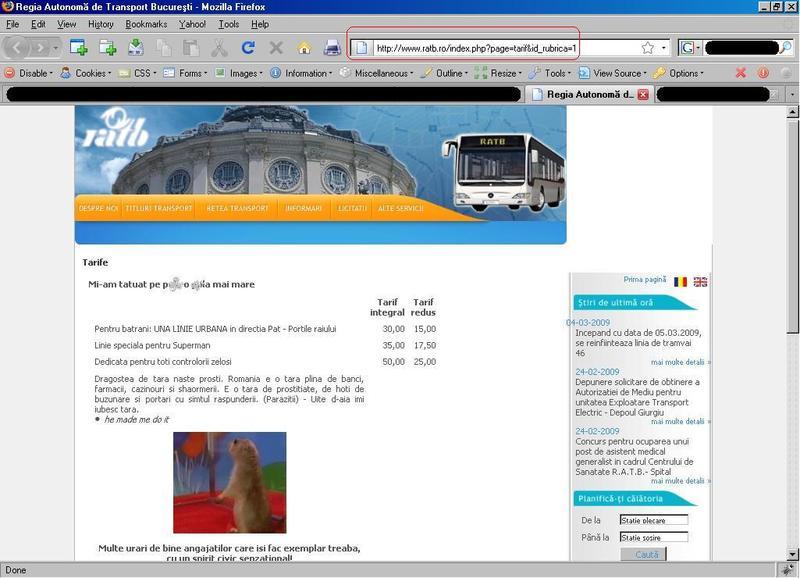This screenshot has width=800, height=578.
Task: Switch to Romanian language flag
Action: point(680,282)
